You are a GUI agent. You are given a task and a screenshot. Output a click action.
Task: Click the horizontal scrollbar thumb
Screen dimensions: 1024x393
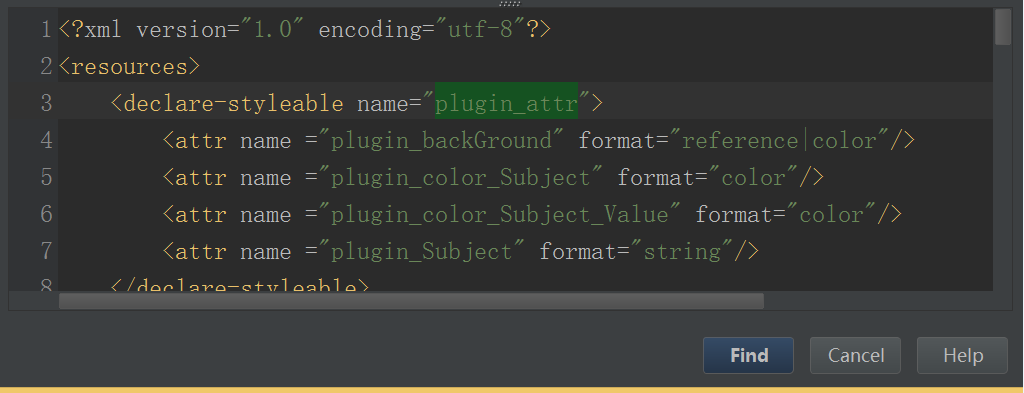coord(411,301)
